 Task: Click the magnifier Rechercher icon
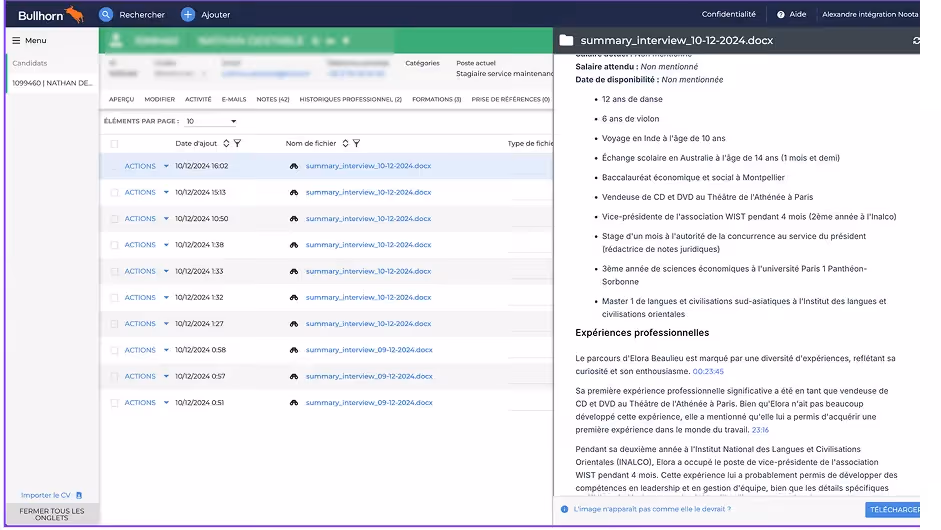pos(106,14)
